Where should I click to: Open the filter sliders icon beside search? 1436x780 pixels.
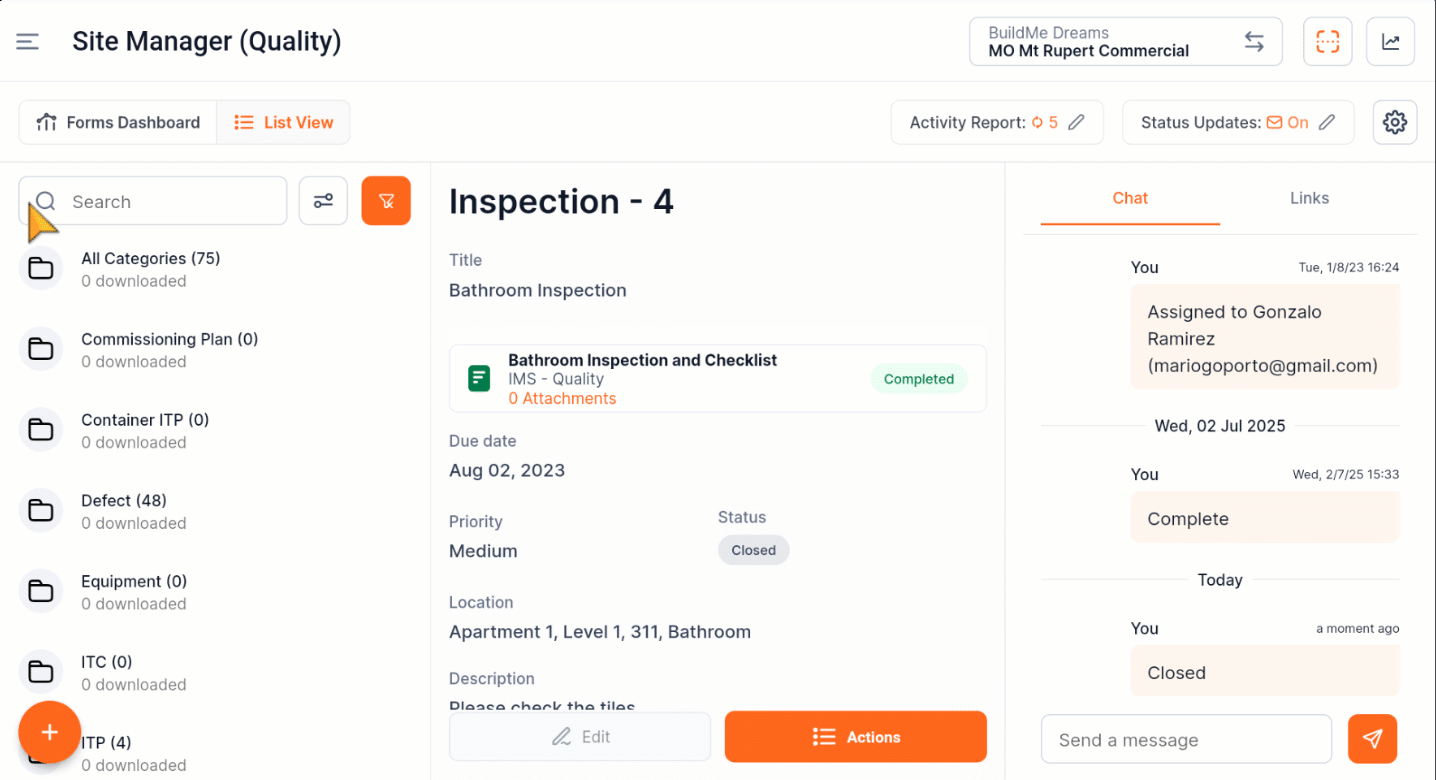tap(323, 201)
